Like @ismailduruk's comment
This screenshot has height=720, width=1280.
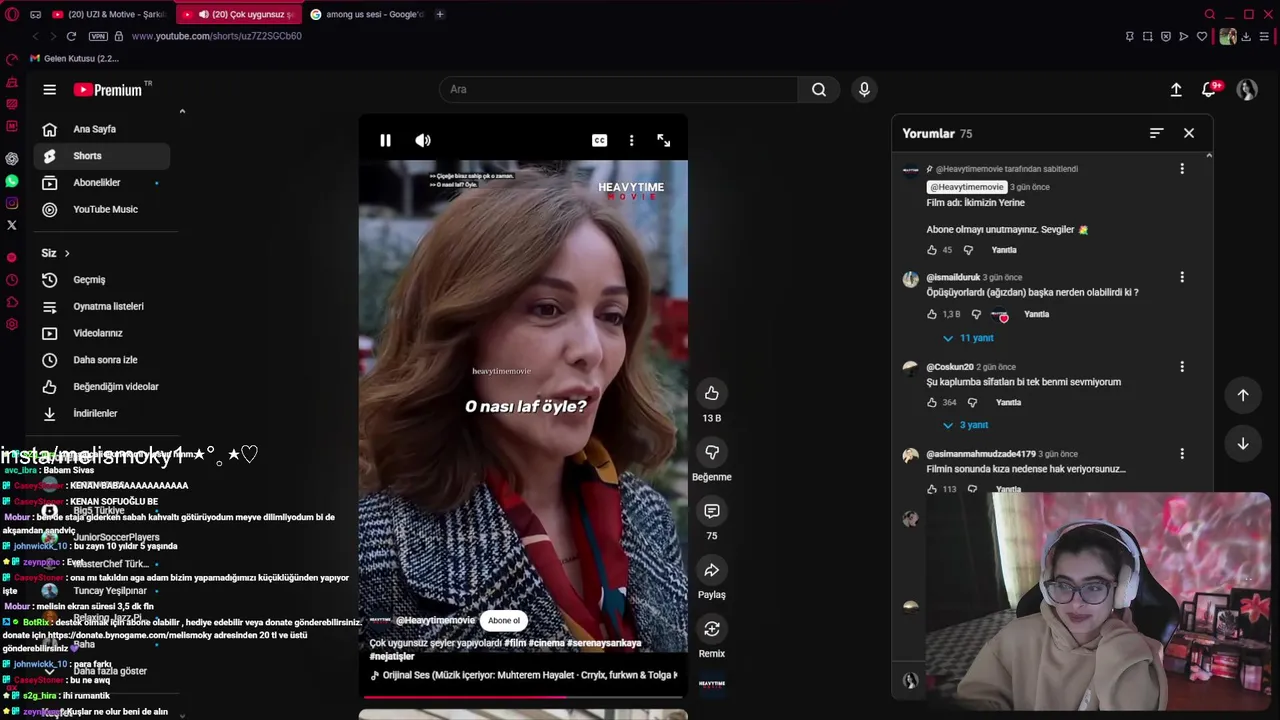tap(932, 314)
